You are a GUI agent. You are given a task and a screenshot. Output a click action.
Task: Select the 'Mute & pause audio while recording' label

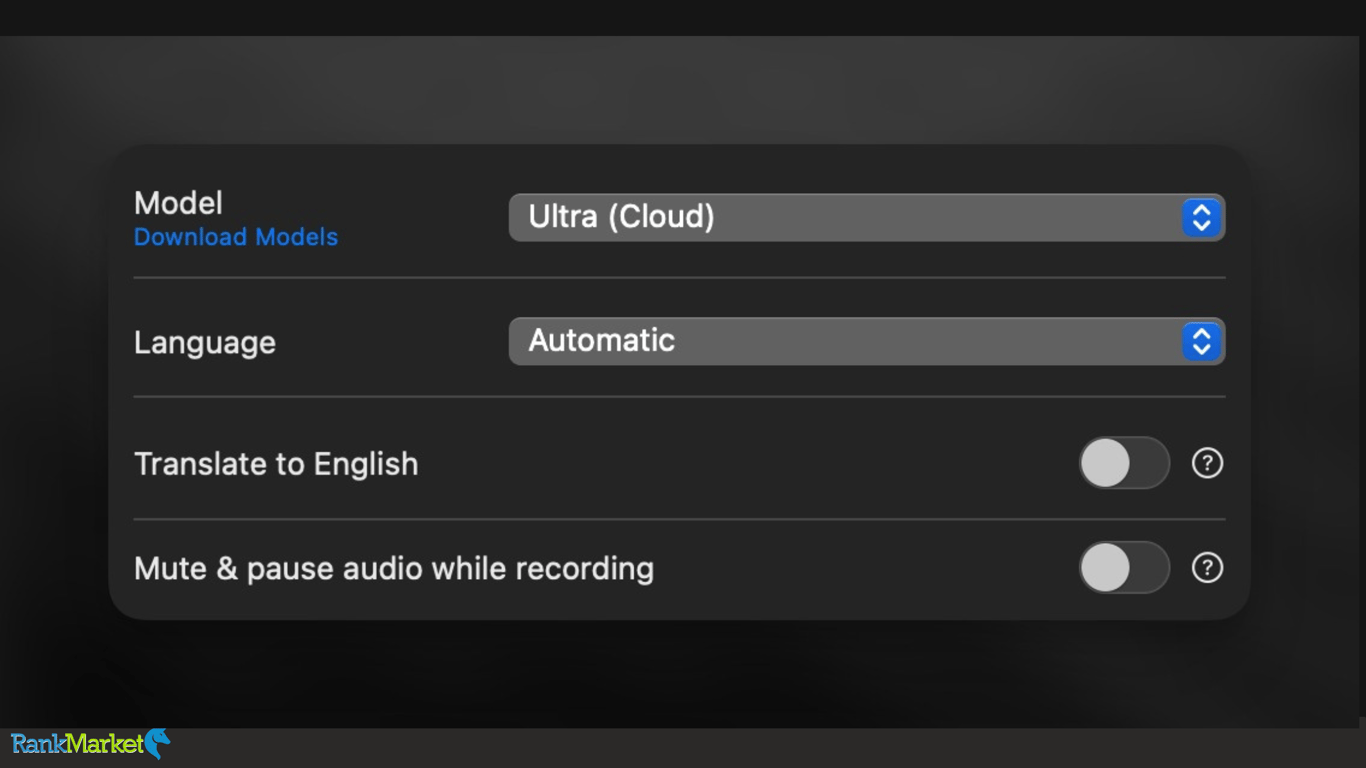394,568
